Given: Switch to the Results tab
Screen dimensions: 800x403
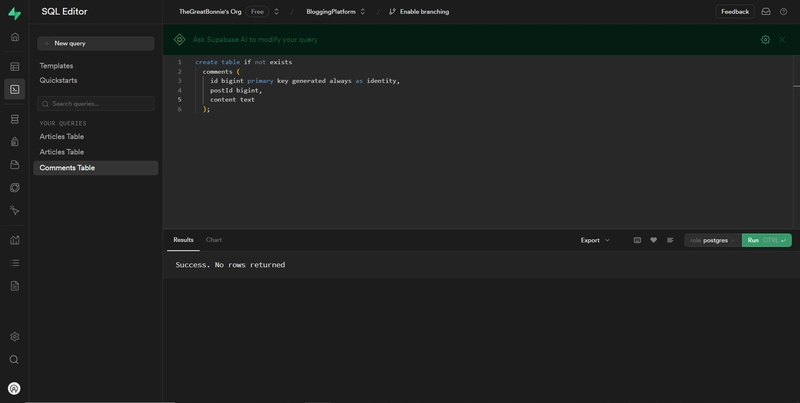Looking at the screenshot, I should 183,240.
